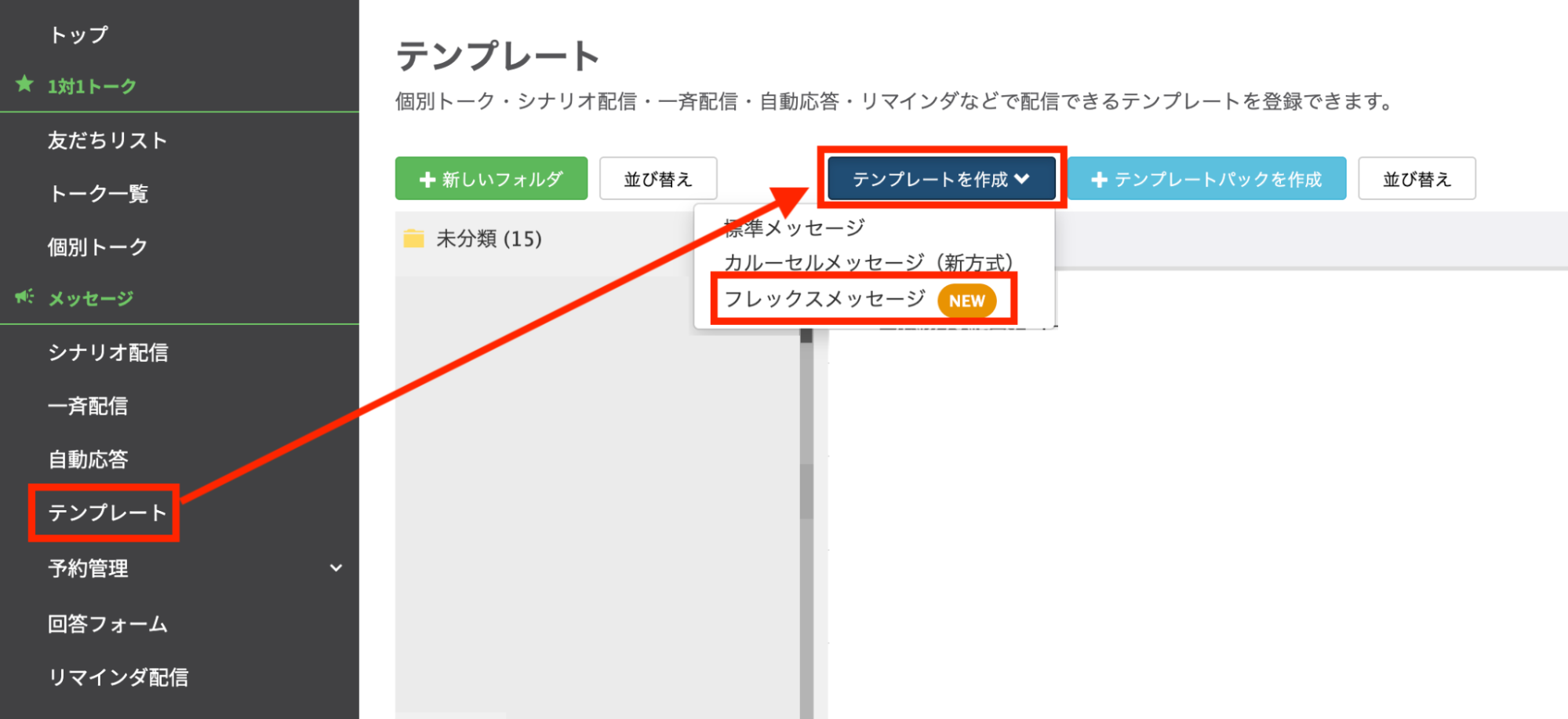Click the rightmost 並び替え button

tap(1416, 179)
